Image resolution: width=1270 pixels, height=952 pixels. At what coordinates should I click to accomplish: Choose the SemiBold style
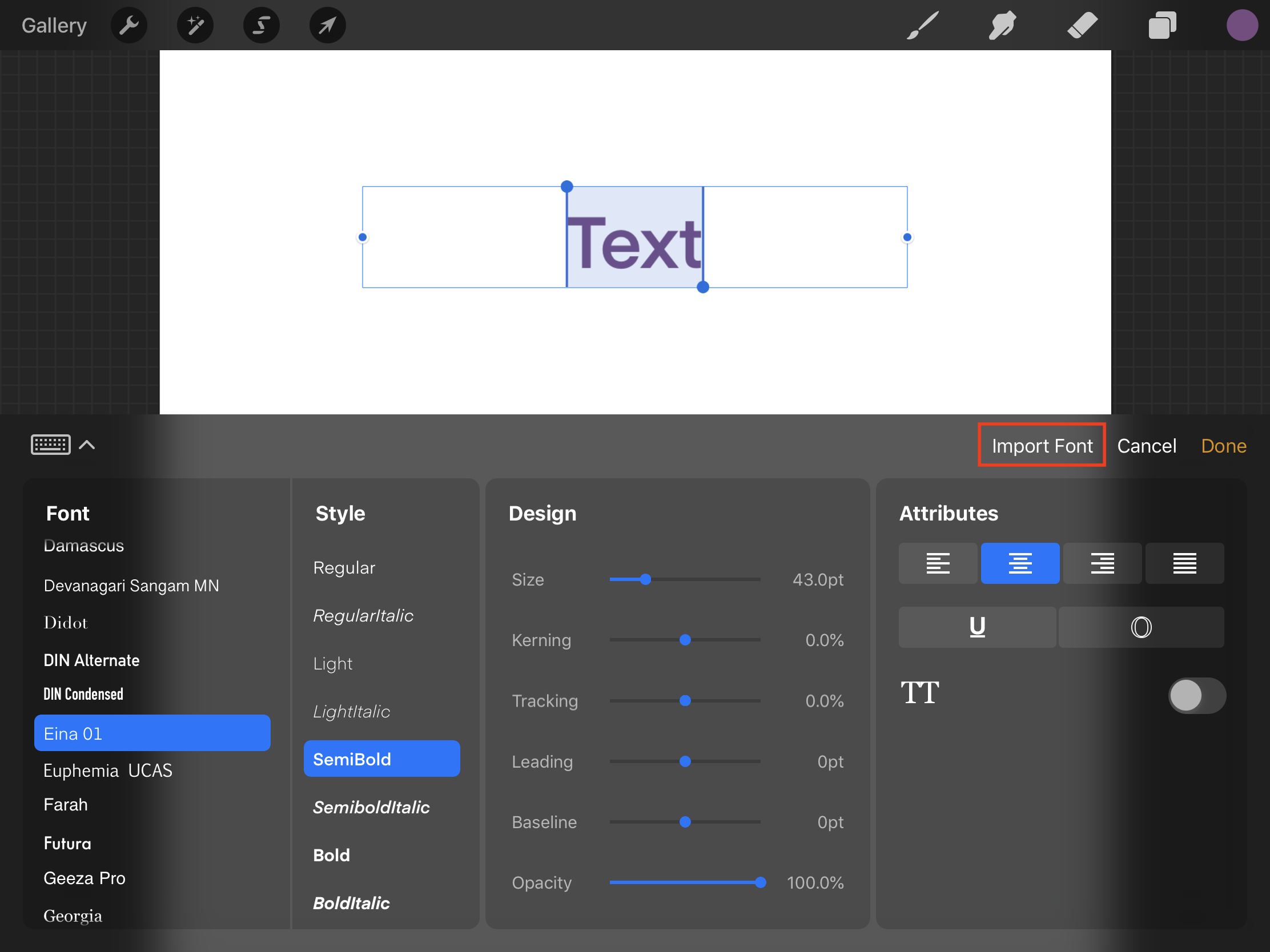[382, 759]
